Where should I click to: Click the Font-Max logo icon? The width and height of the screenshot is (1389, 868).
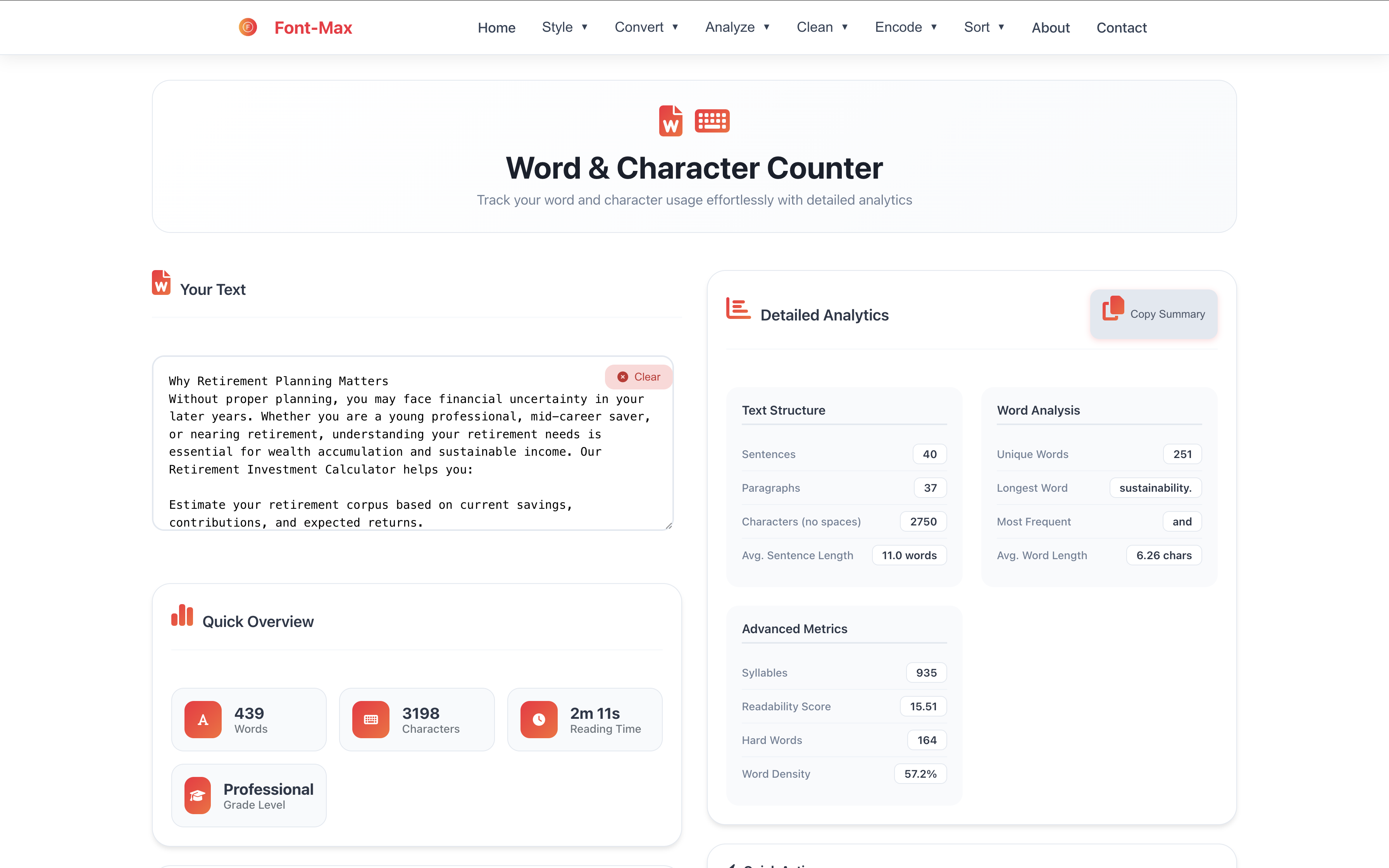[x=248, y=27]
